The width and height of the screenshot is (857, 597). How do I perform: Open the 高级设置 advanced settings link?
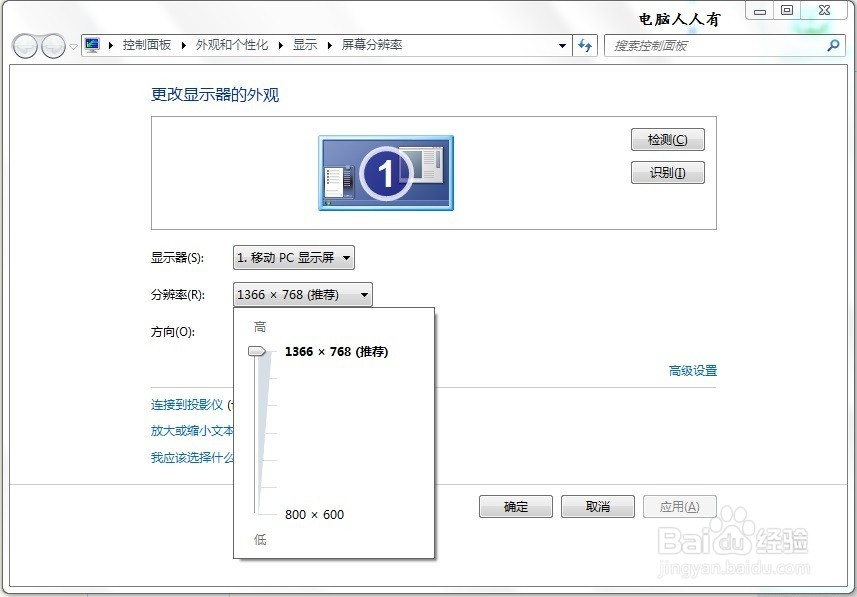[692, 371]
